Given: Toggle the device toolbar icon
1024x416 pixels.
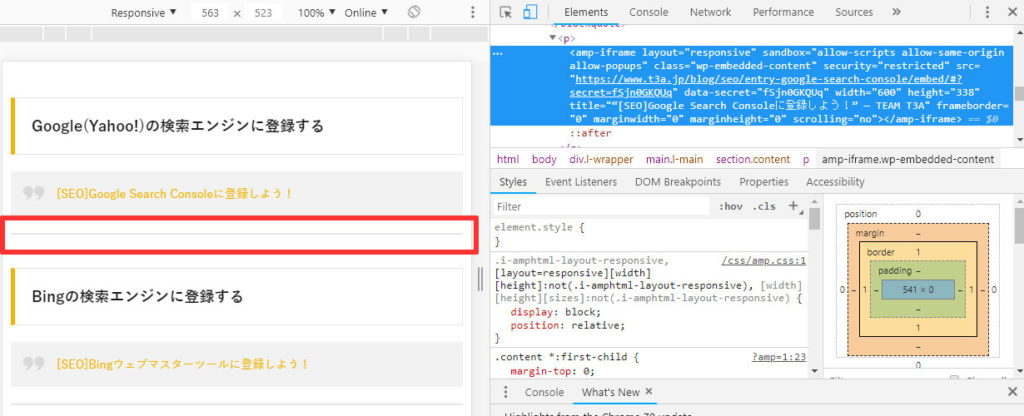Looking at the screenshot, I should [530, 12].
